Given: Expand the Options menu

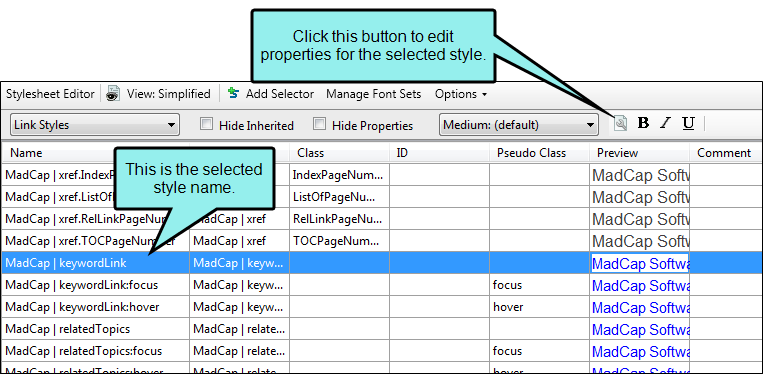Looking at the screenshot, I should pyautogui.click(x=460, y=94).
